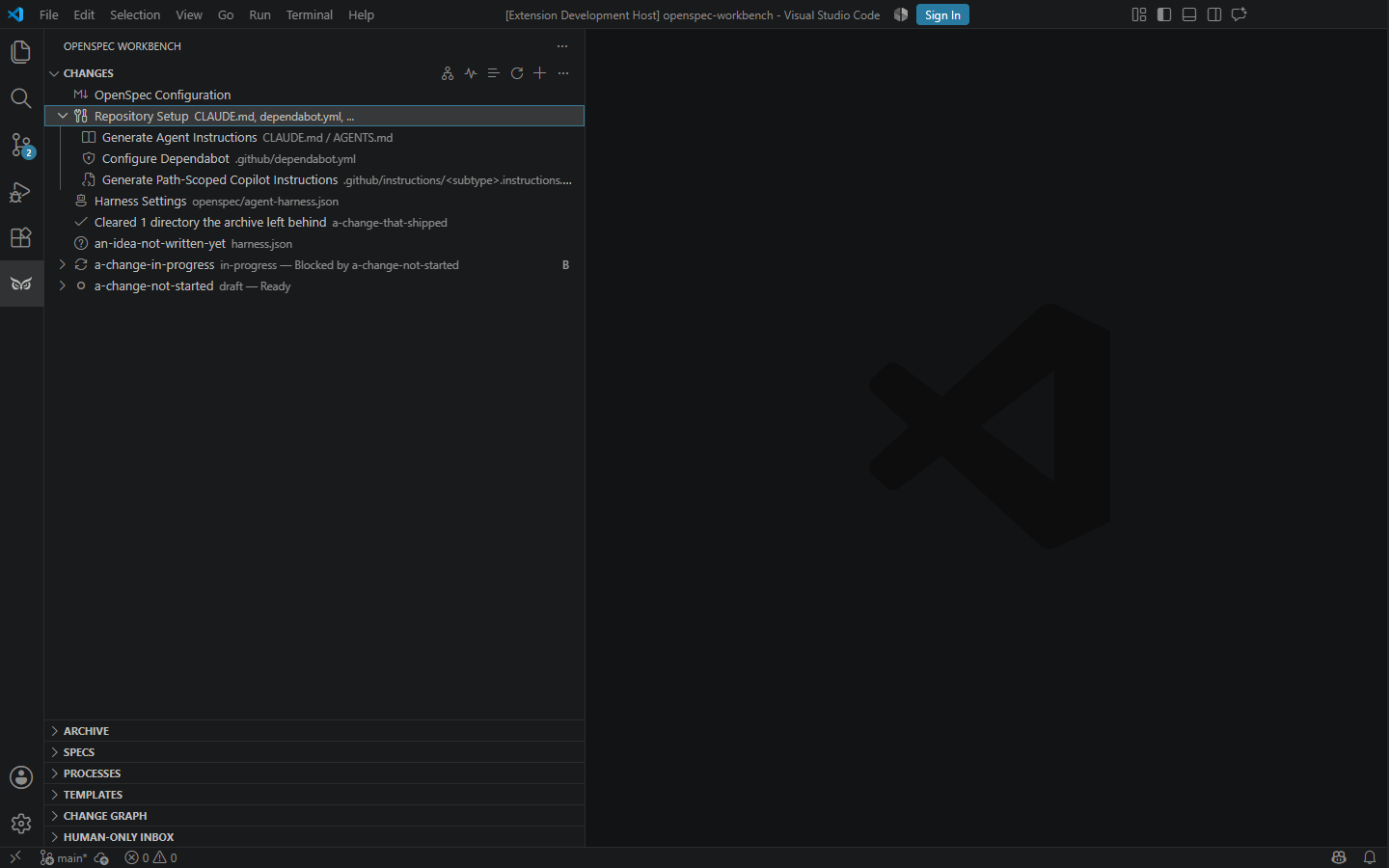Image resolution: width=1389 pixels, height=868 pixels.
Task: Select the OpenSpec Workbench owl icon
Action: [21, 284]
